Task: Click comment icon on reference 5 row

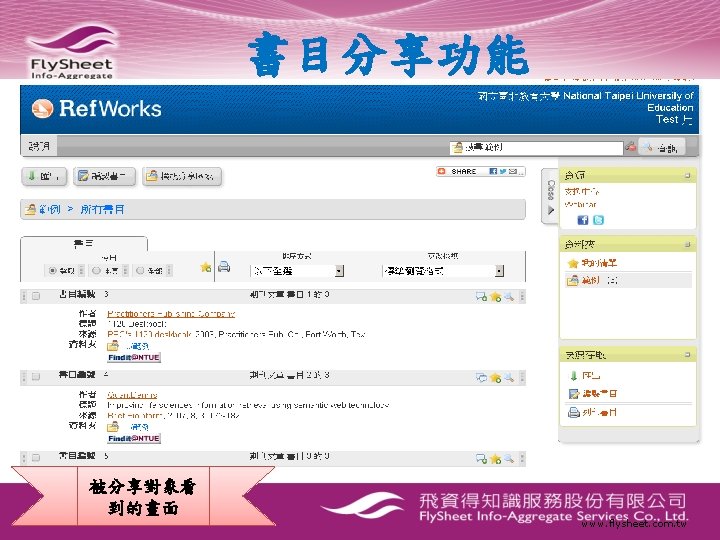Action: pyautogui.click(x=481, y=458)
